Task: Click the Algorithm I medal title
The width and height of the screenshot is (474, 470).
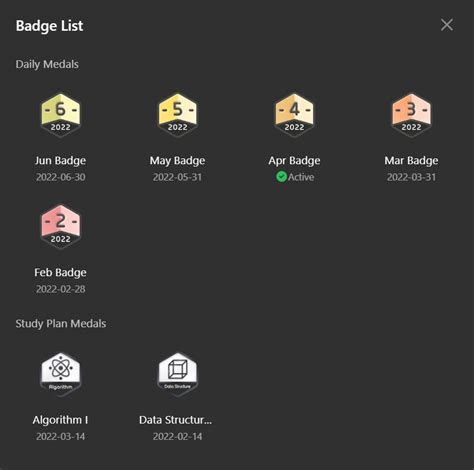Action: pyautogui.click(x=60, y=420)
